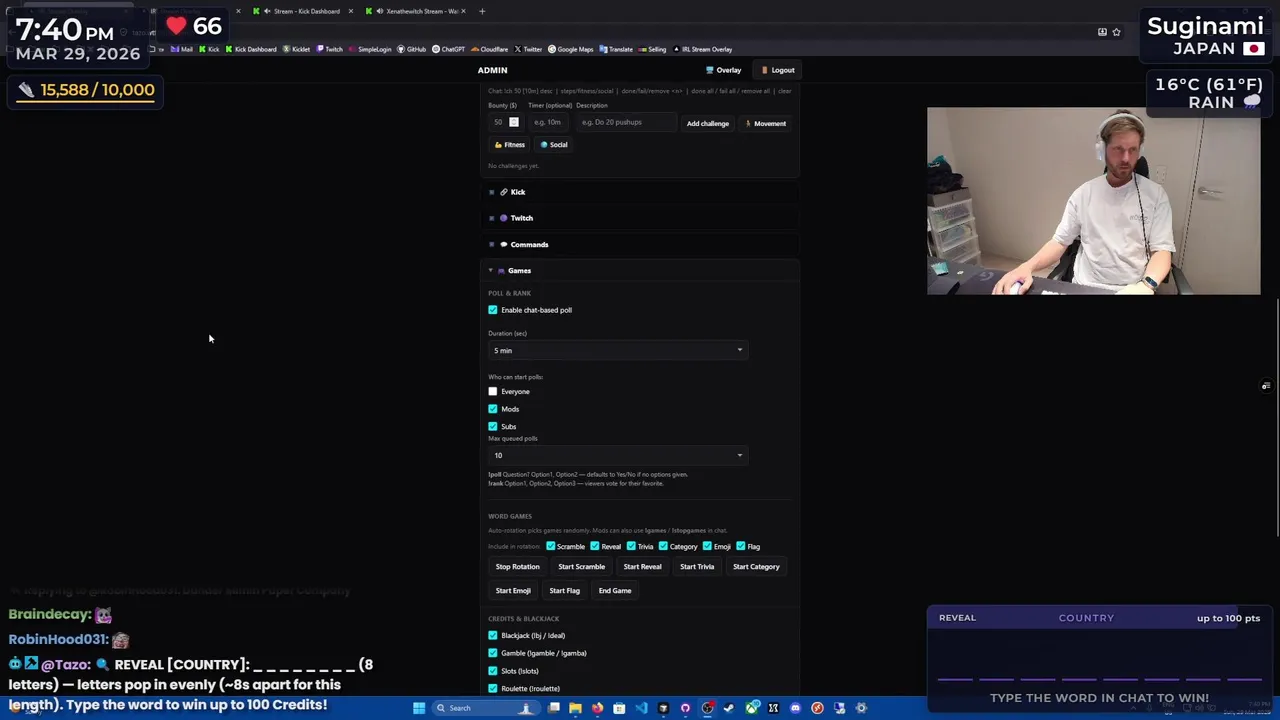Open Windows Start menu

pos(419,708)
